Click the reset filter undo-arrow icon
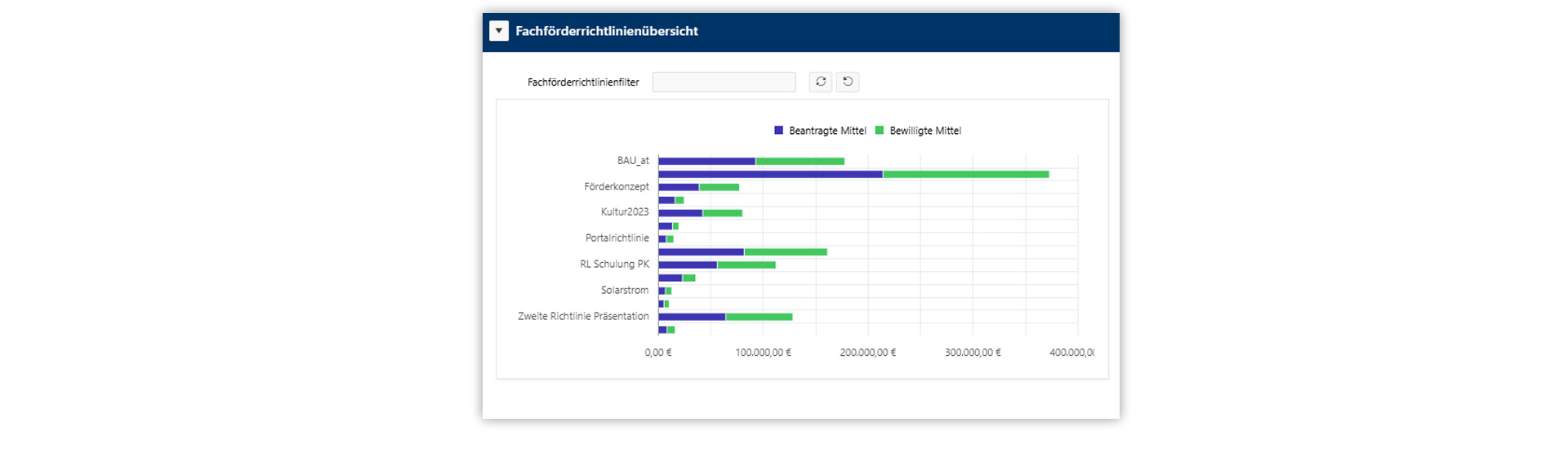The width and height of the screenshot is (1568, 449). [848, 82]
